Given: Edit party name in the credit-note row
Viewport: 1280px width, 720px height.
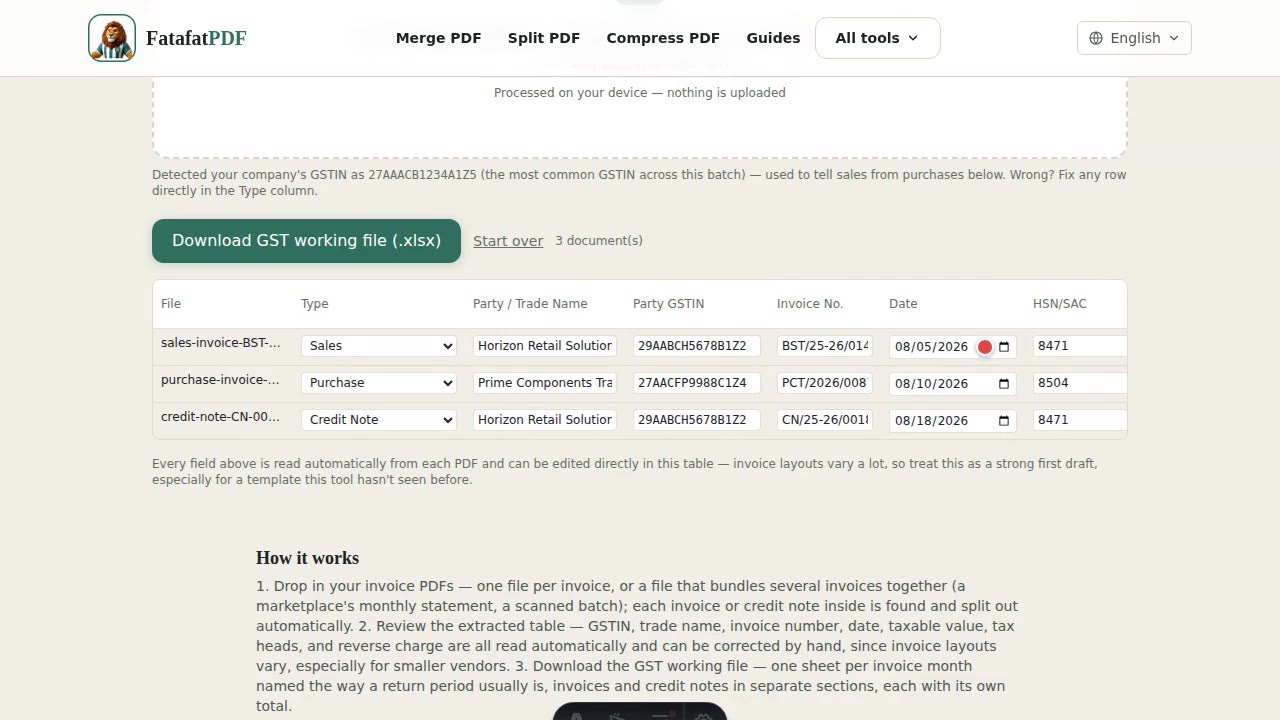Looking at the screenshot, I should click(x=545, y=420).
